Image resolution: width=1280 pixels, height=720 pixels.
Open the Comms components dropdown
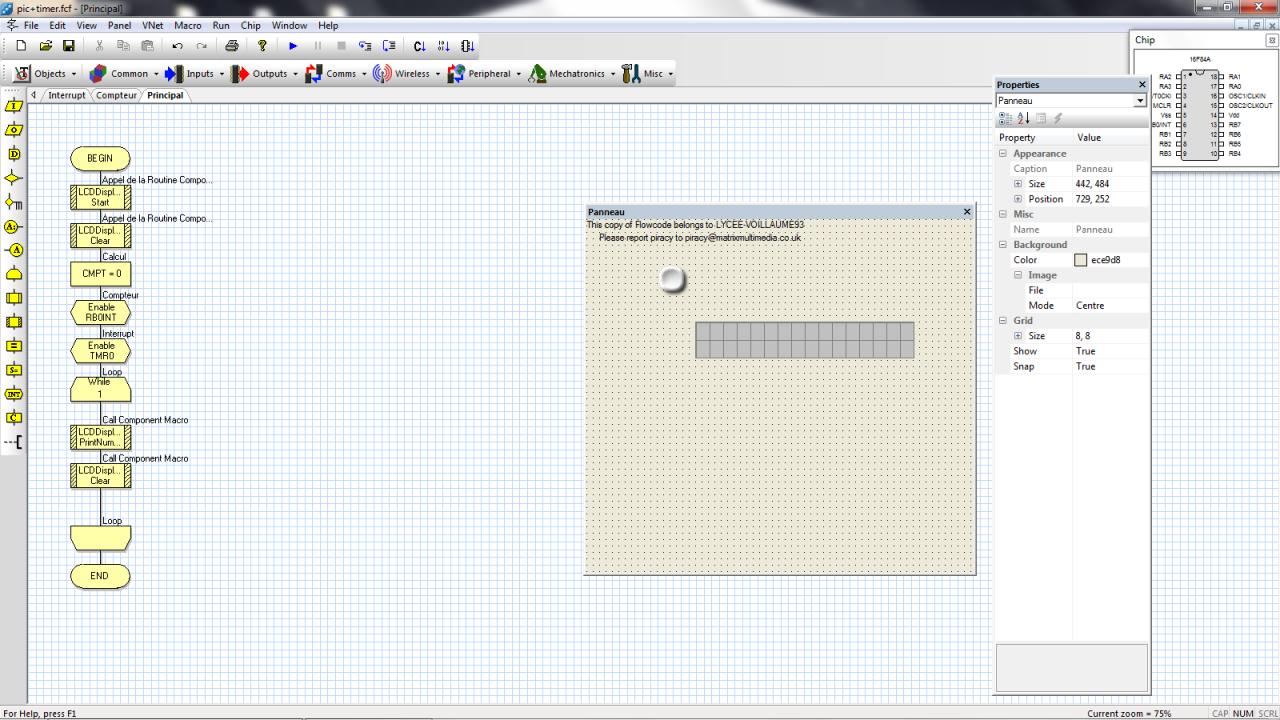click(x=336, y=73)
